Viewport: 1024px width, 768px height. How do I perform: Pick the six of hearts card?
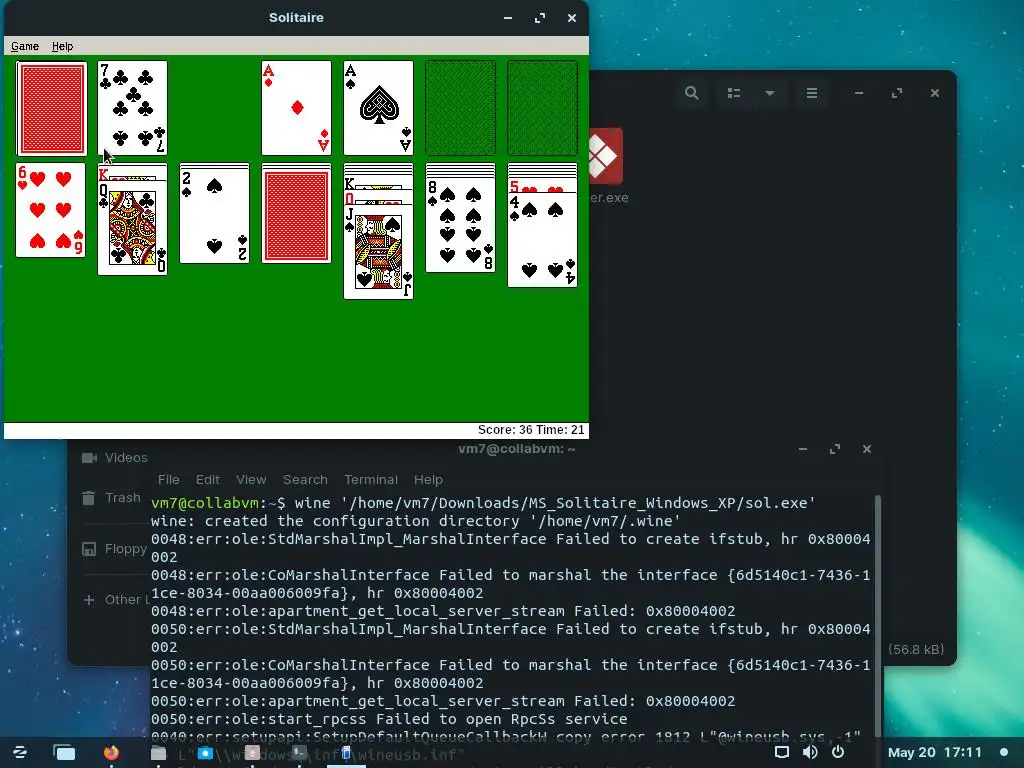(51, 210)
